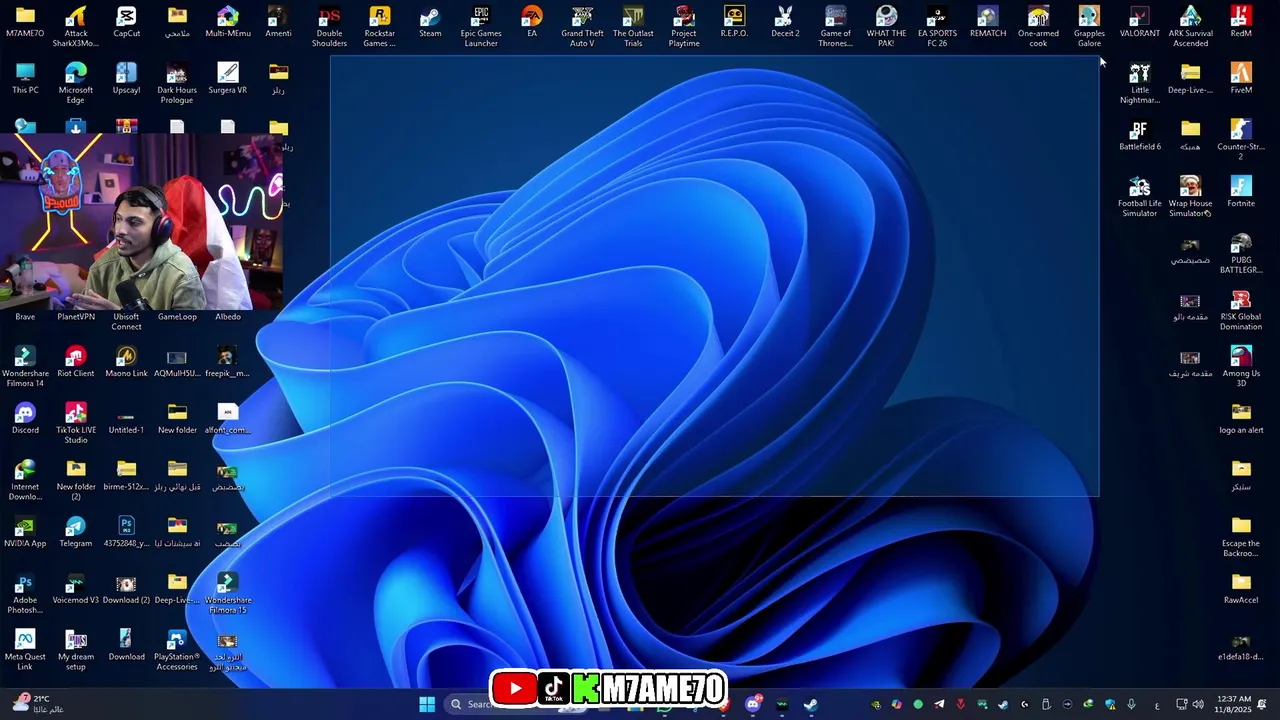Open Wrap House Simulator shortcut
Viewport: 1280px width, 720px height.
pyautogui.click(x=1190, y=197)
